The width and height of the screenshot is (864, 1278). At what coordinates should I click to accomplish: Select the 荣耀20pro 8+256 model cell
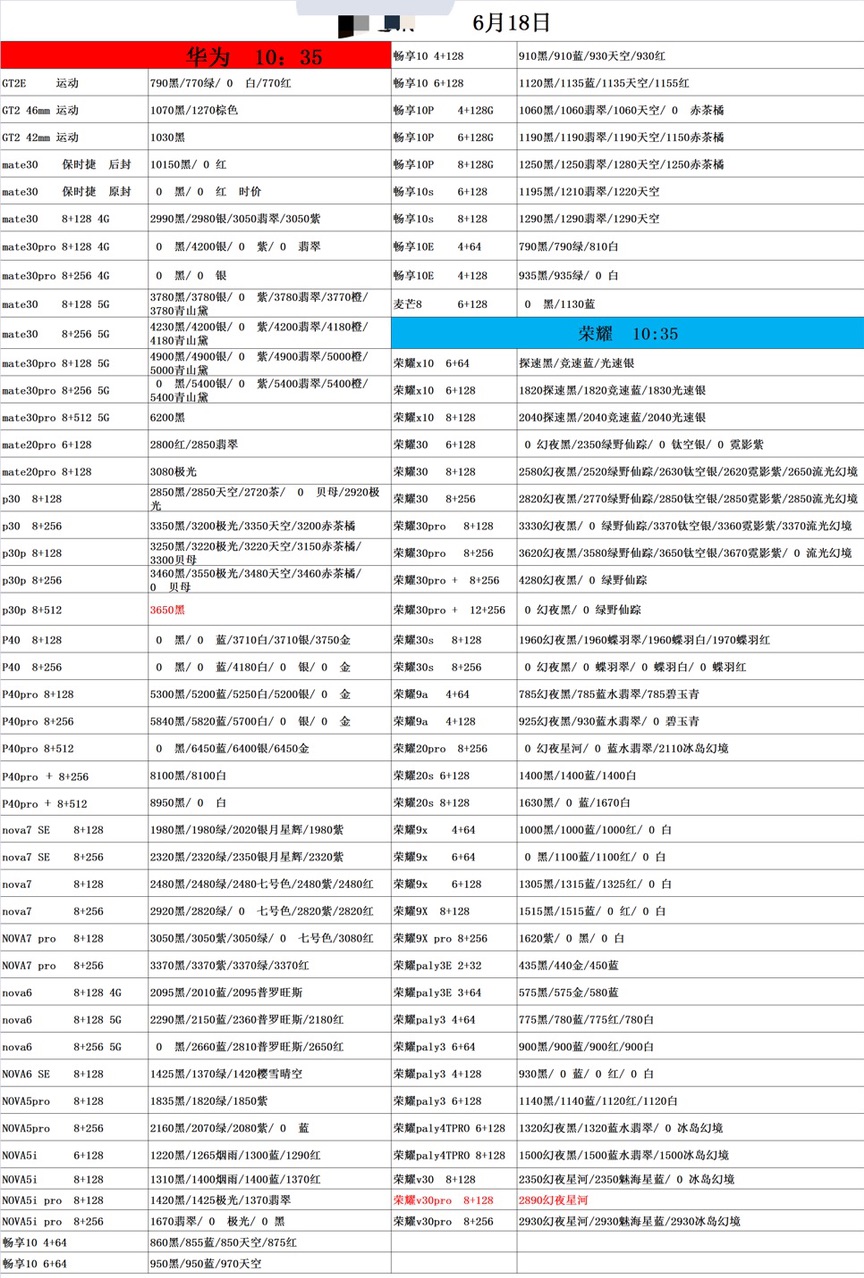[454, 748]
